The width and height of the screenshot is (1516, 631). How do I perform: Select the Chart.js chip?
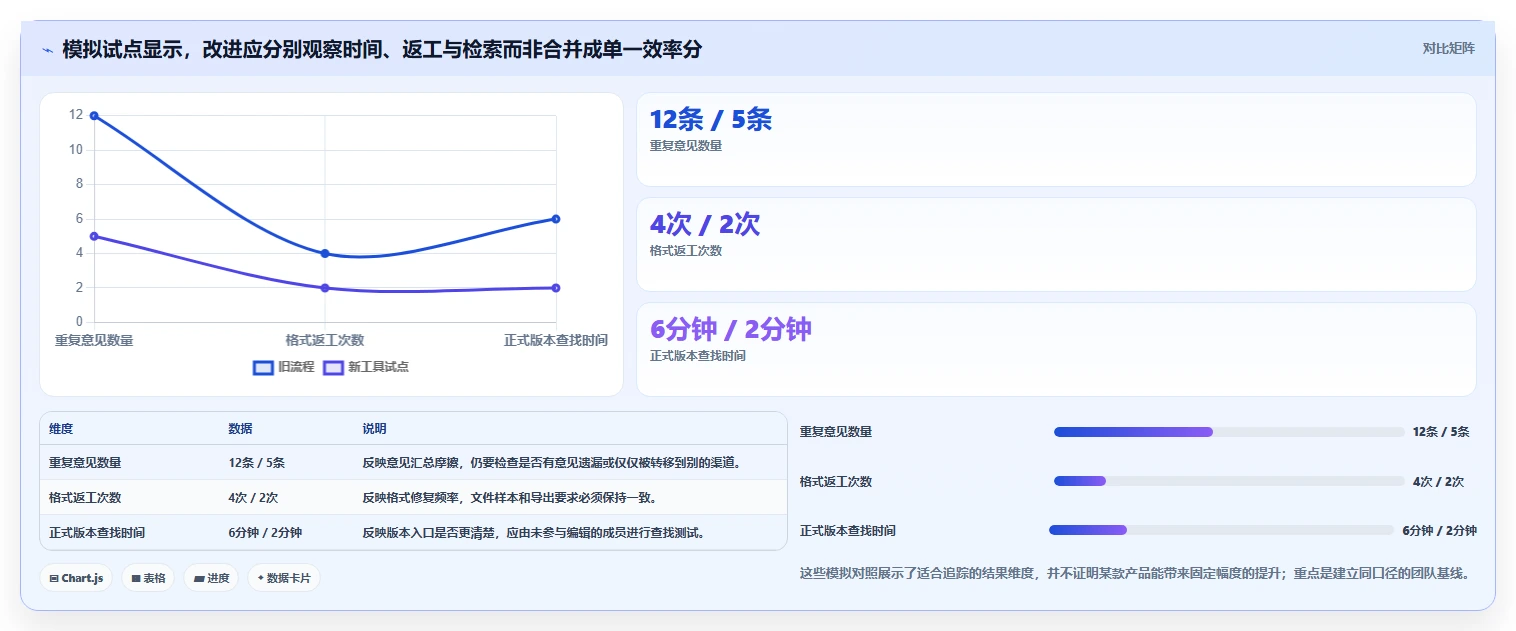click(76, 578)
